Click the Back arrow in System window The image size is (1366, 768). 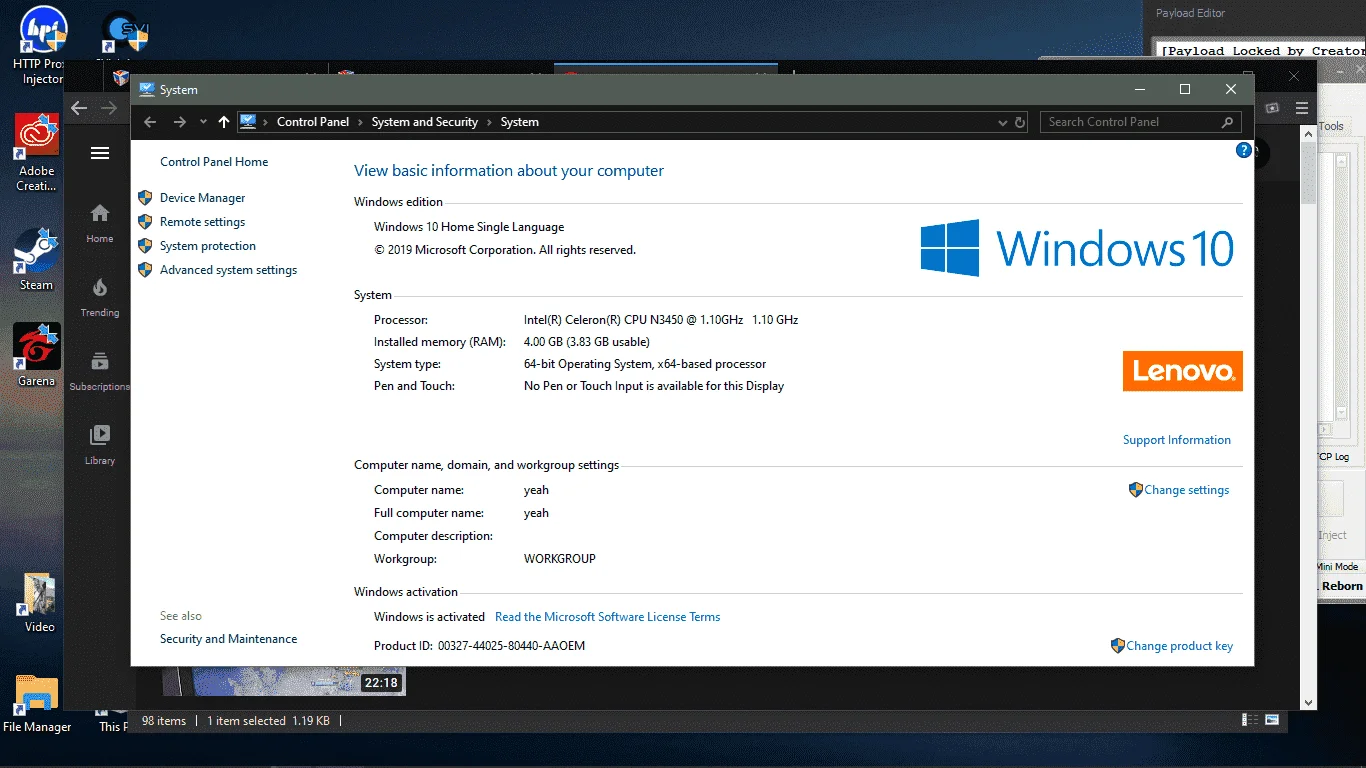(x=150, y=122)
